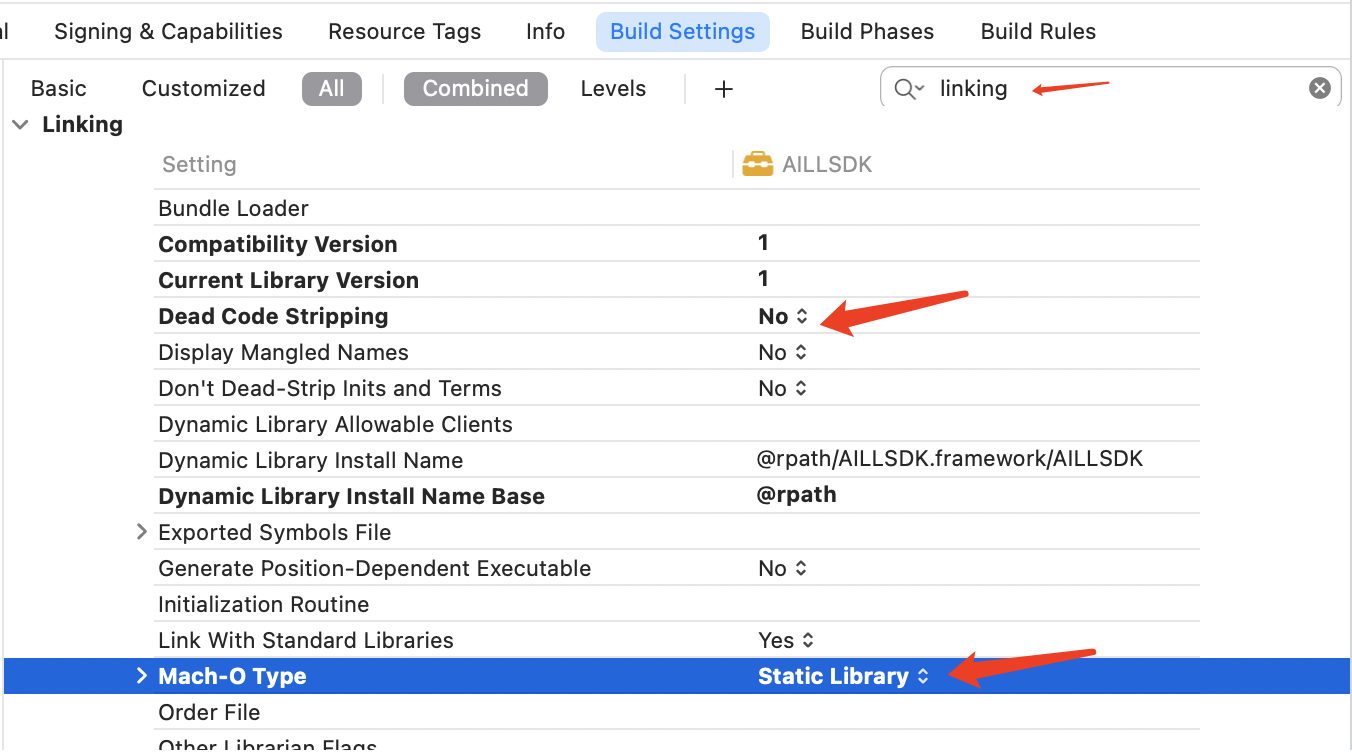Screen dimensions: 1352x753
Task: Clear the linking search with the x icon
Action: 1319,87
